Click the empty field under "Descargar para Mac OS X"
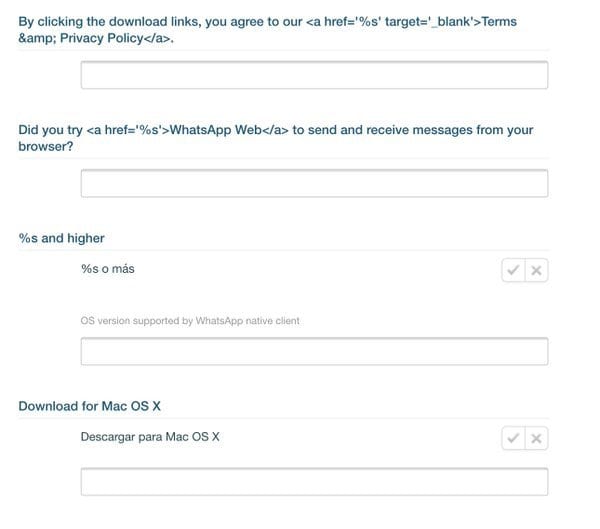Screen dimensions: 600x529 314,481
